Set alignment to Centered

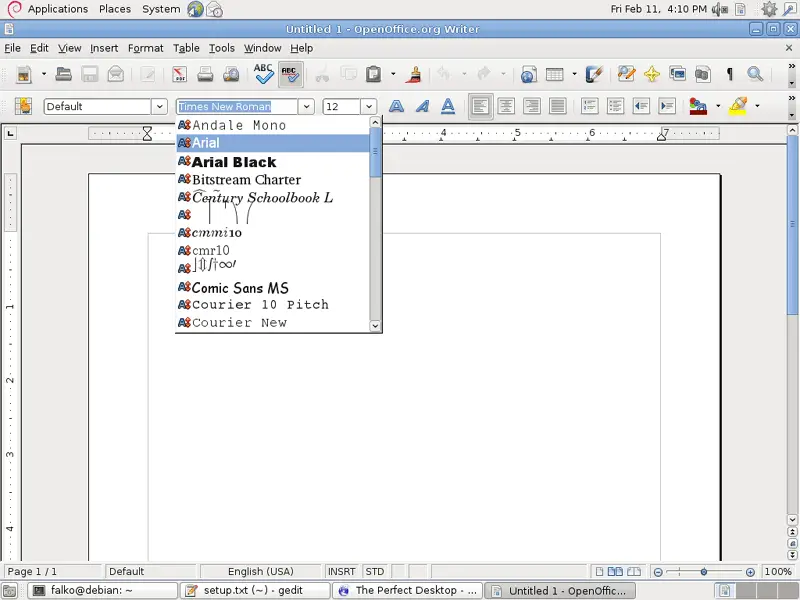tap(507, 106)
